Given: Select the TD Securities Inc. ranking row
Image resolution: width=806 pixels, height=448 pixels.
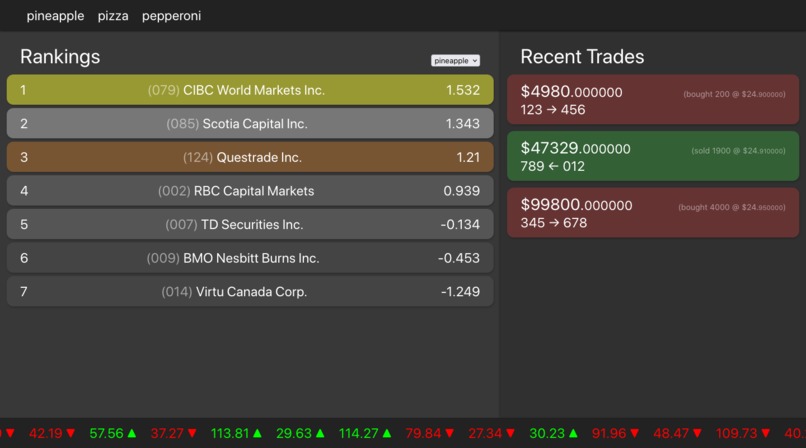Looking at the screenshot, I should click(x=250, y=224).
